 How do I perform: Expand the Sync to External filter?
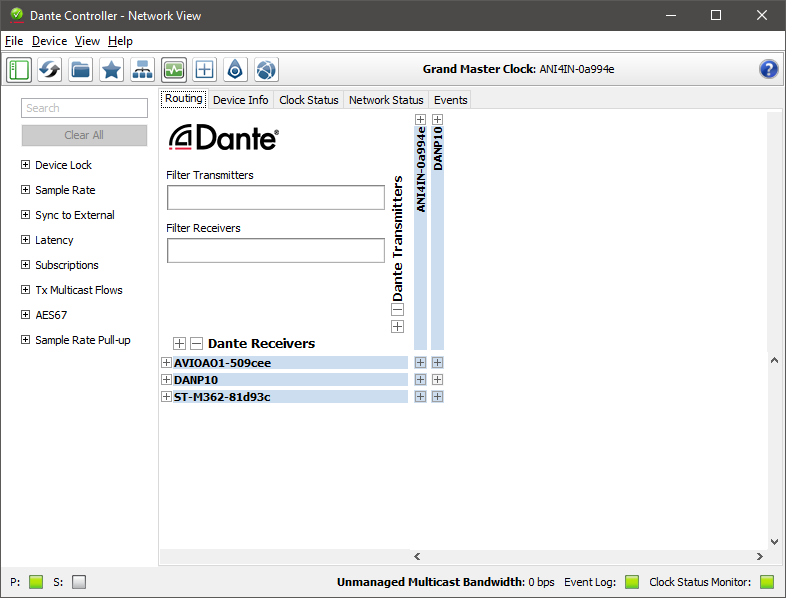coord(25,215)
